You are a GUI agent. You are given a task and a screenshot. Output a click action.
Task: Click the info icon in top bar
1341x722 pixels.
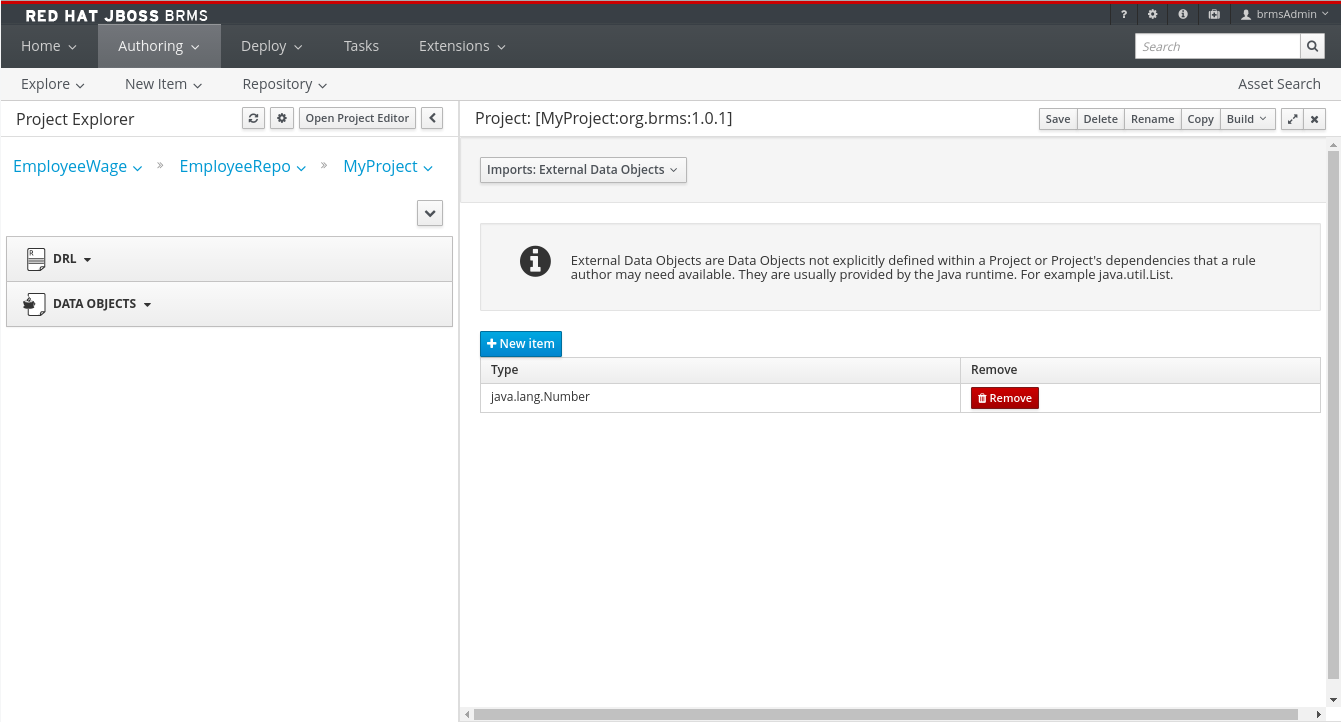[x=1183, y=15]
